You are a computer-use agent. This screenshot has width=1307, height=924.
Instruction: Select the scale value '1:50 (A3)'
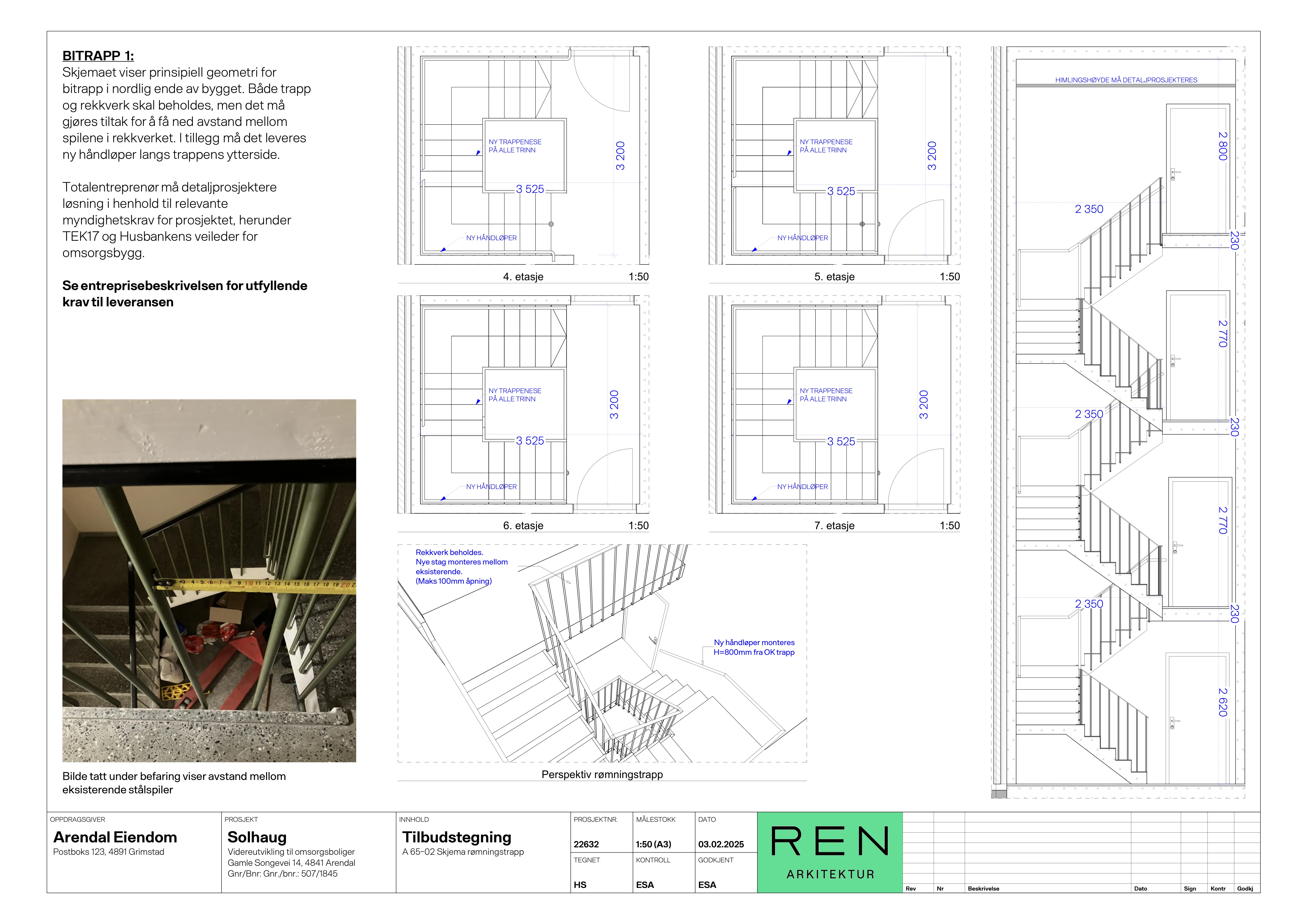(653, 844)
